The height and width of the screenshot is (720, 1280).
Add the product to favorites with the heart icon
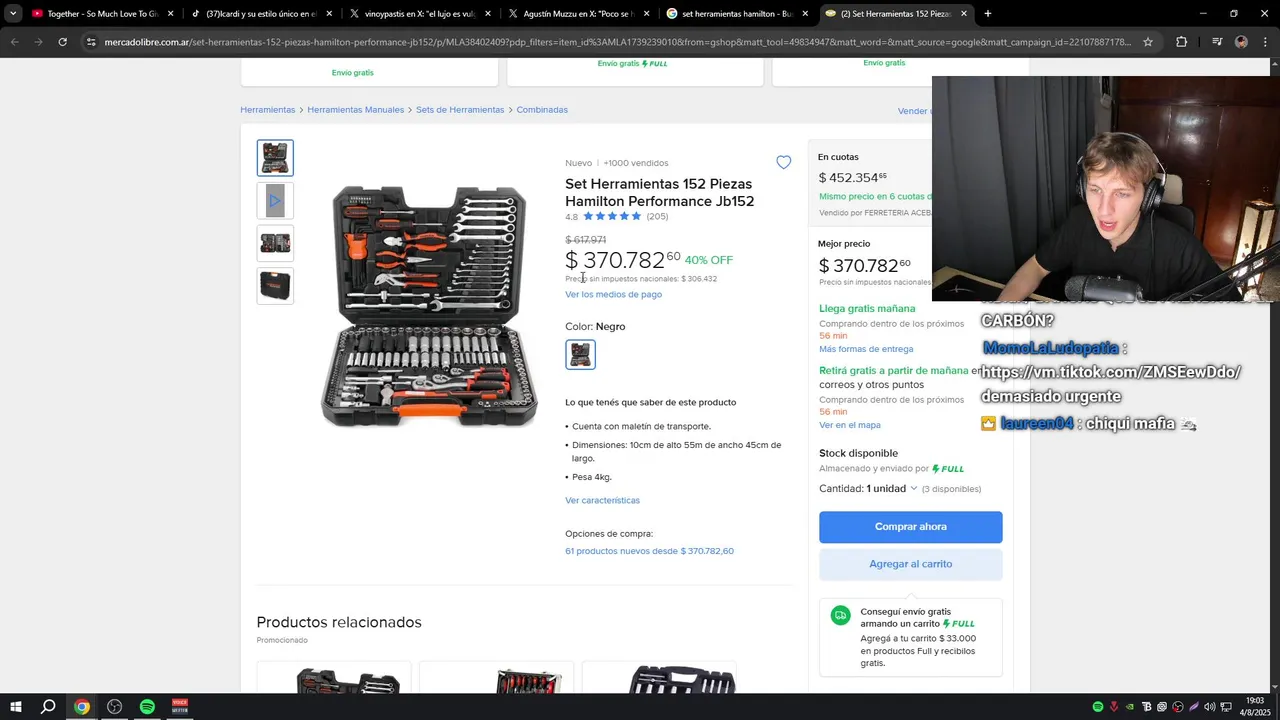tap(783, 162)
